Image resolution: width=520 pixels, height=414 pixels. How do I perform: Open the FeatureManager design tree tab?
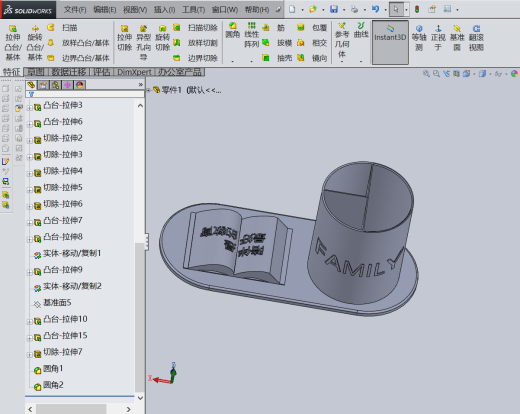click(x=31, y=85)
